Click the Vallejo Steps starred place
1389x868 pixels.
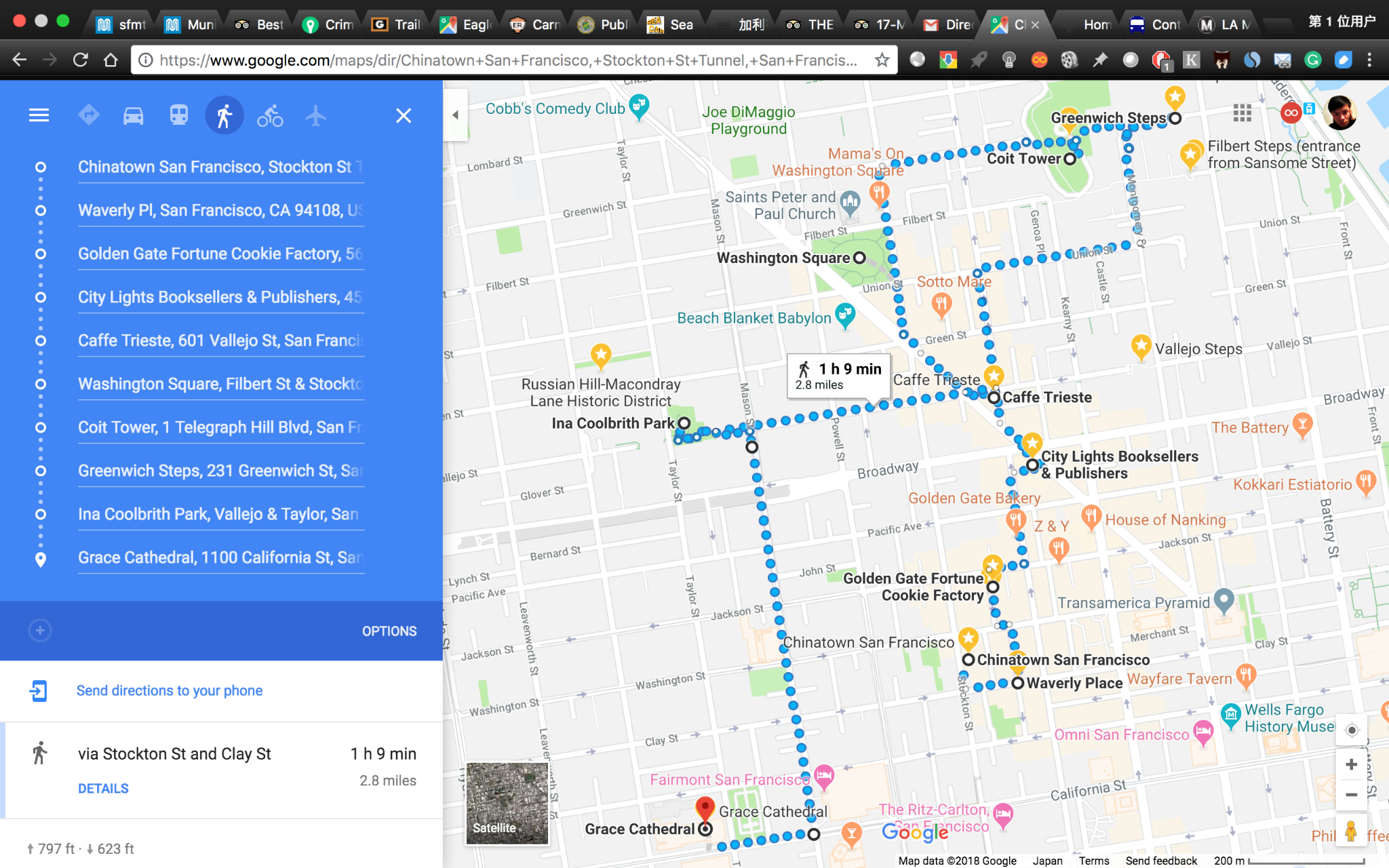coord(1141,347)
